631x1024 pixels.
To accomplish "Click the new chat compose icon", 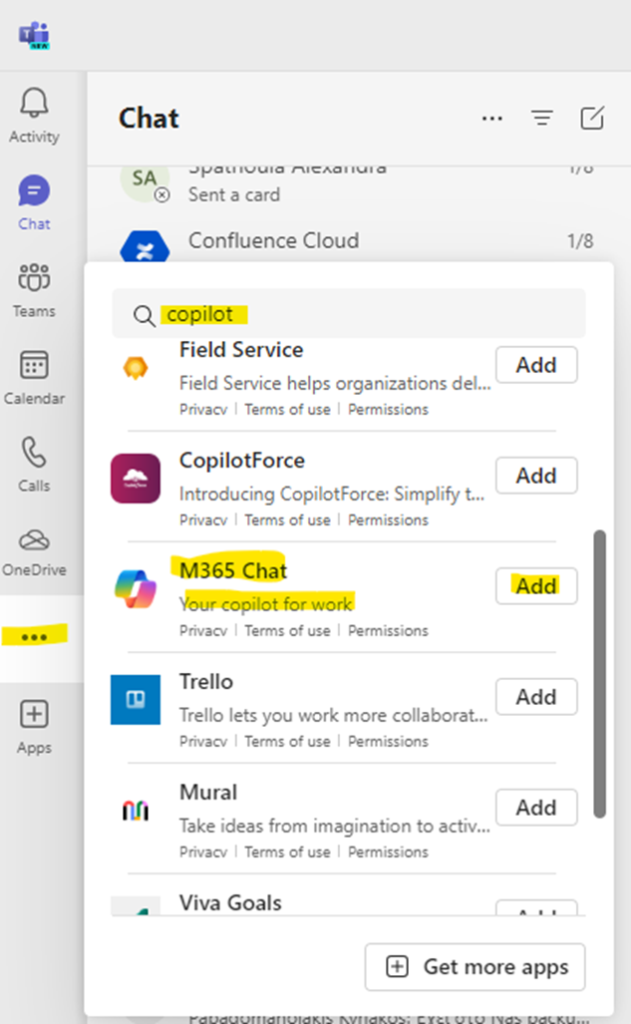I will (x=592, y=118).
